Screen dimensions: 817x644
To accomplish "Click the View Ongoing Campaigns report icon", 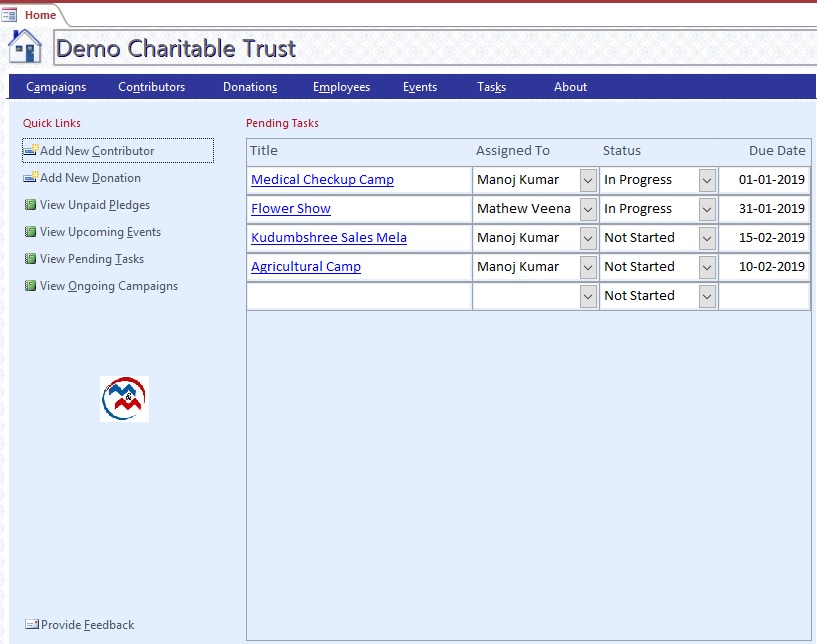I will point(31,286).
